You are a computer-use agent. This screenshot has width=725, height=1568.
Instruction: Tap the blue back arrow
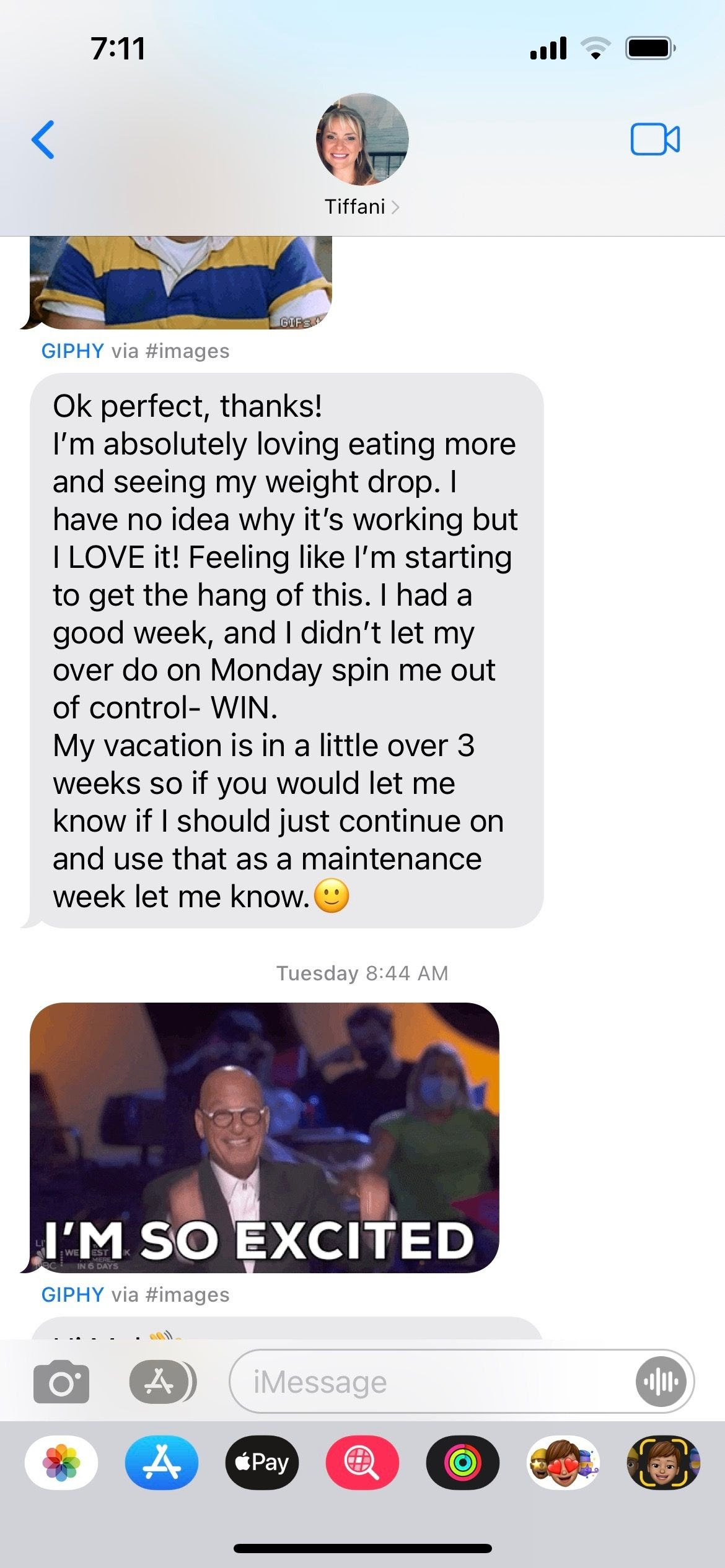(x=43, y=139)
